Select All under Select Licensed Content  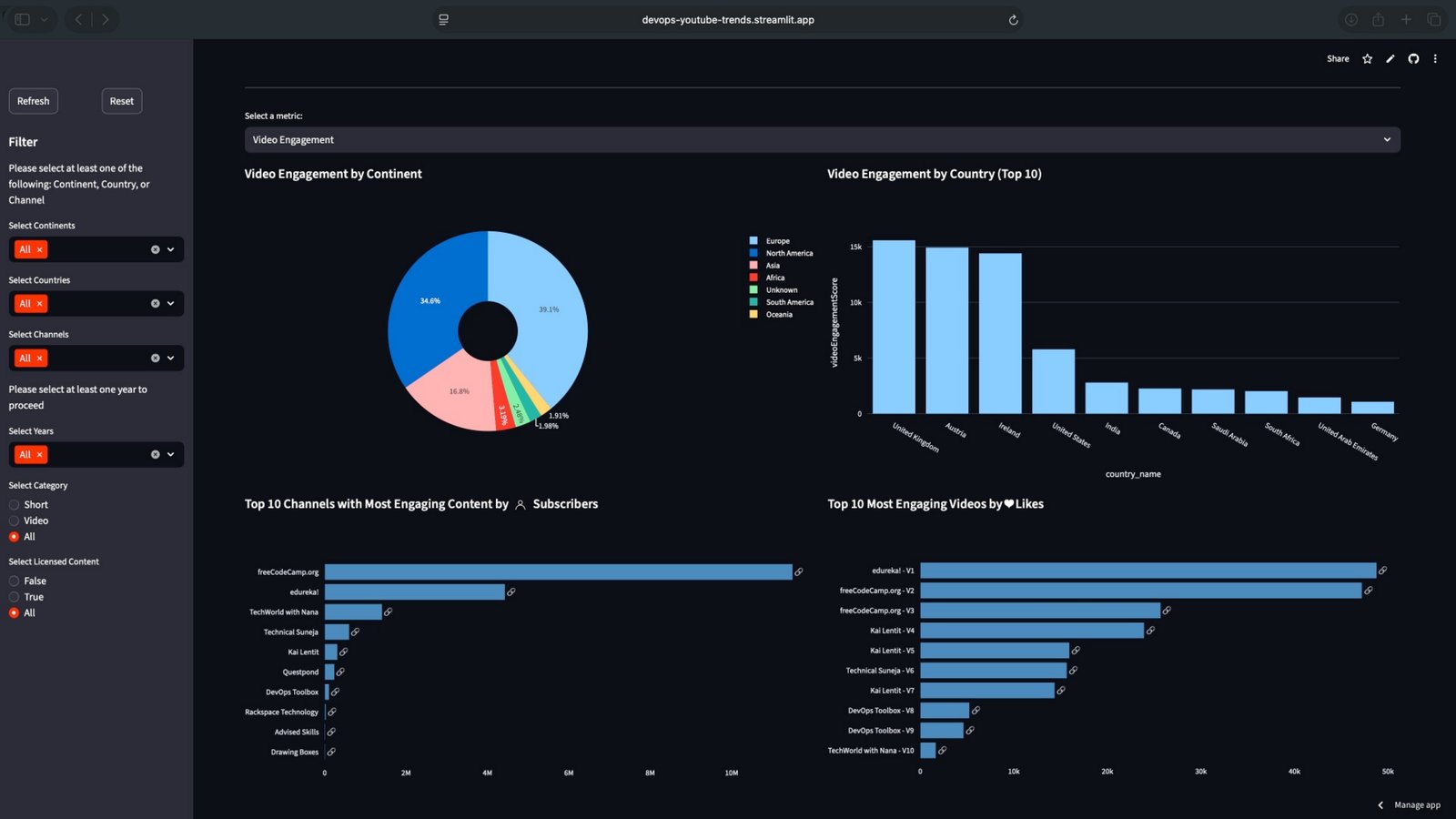coord(14,613)
